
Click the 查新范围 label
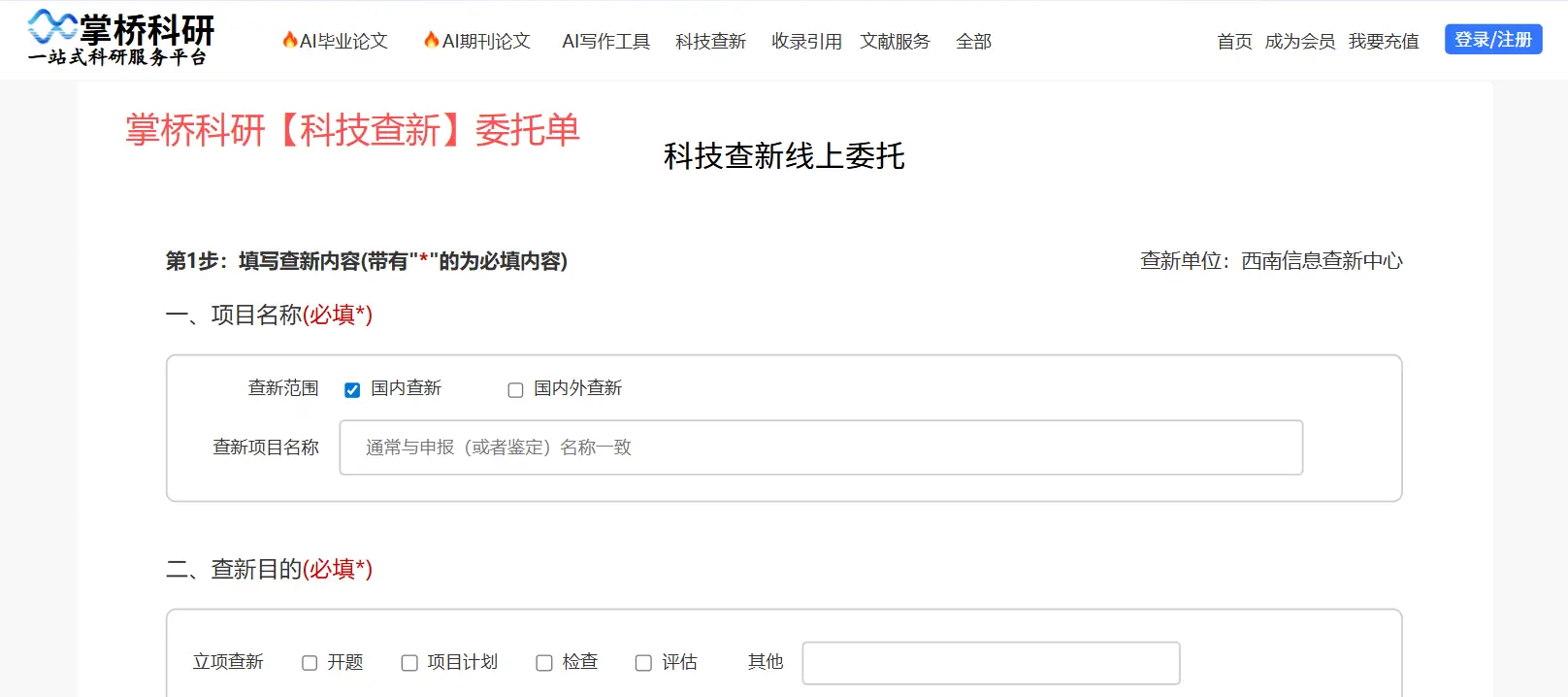pyautogui.click(x=283, y=388)
